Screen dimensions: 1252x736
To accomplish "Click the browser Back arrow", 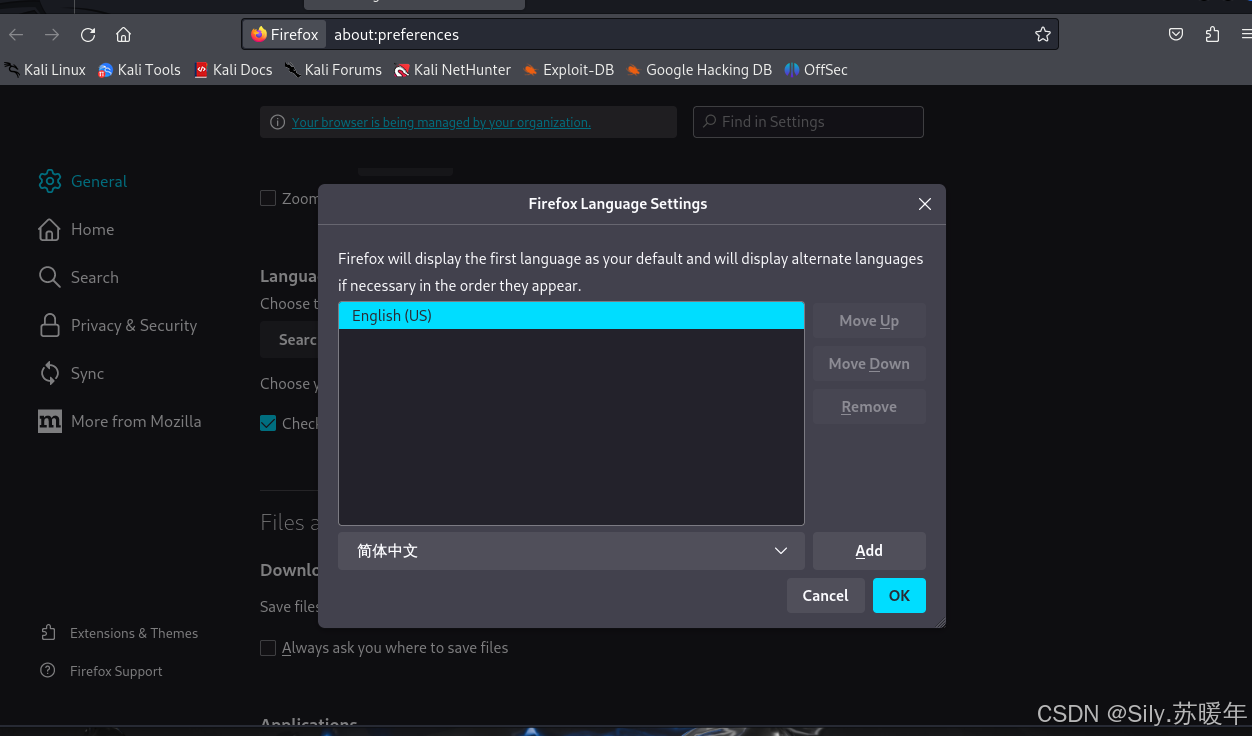I will 16,35.
